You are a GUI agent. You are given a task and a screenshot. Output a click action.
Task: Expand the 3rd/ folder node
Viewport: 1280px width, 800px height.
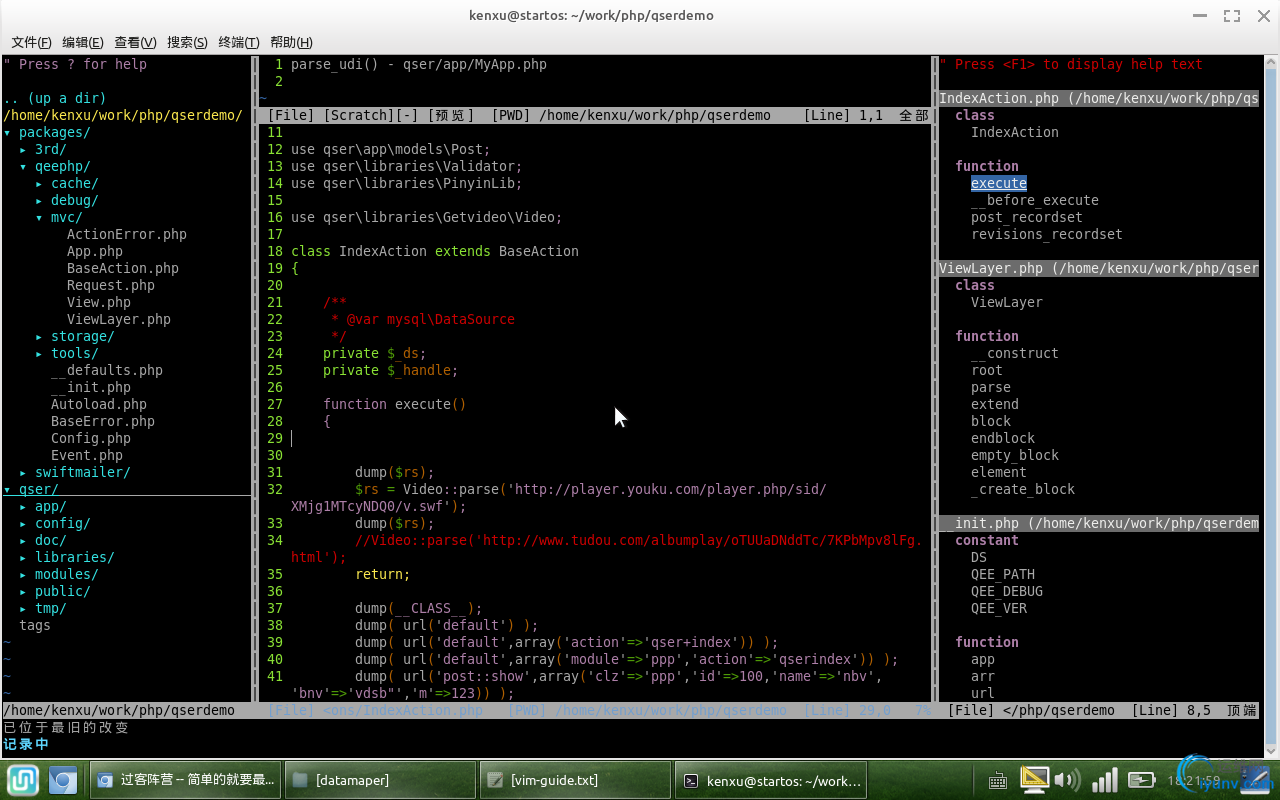tap(43, 149)
